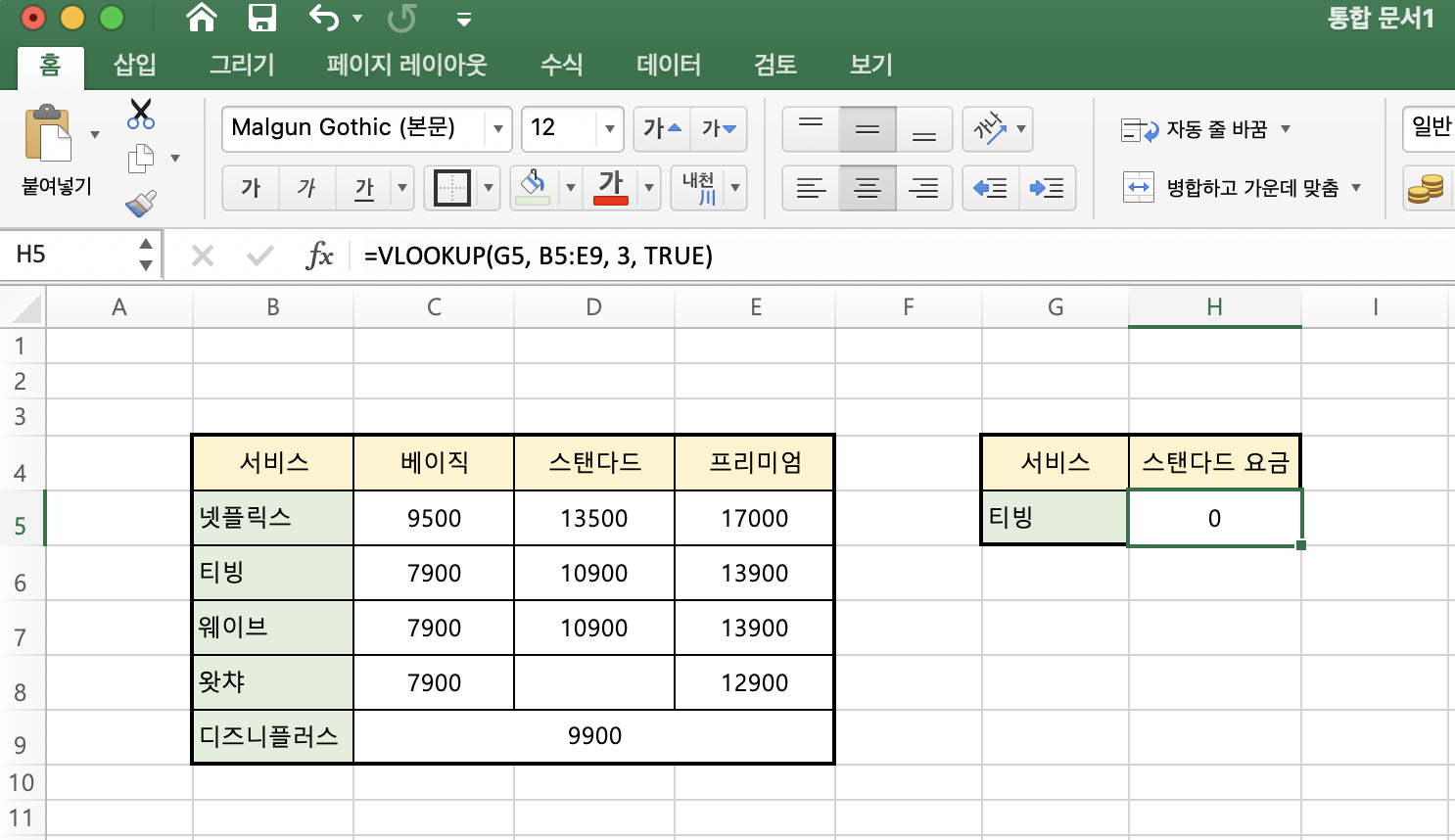
Task: Toggle bold 가 formatting
Action: click(251, 188)
